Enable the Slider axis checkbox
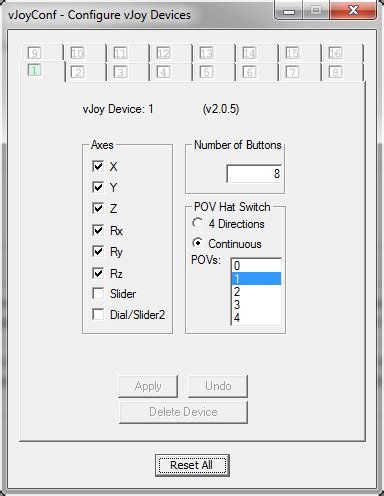 (98, 294)
